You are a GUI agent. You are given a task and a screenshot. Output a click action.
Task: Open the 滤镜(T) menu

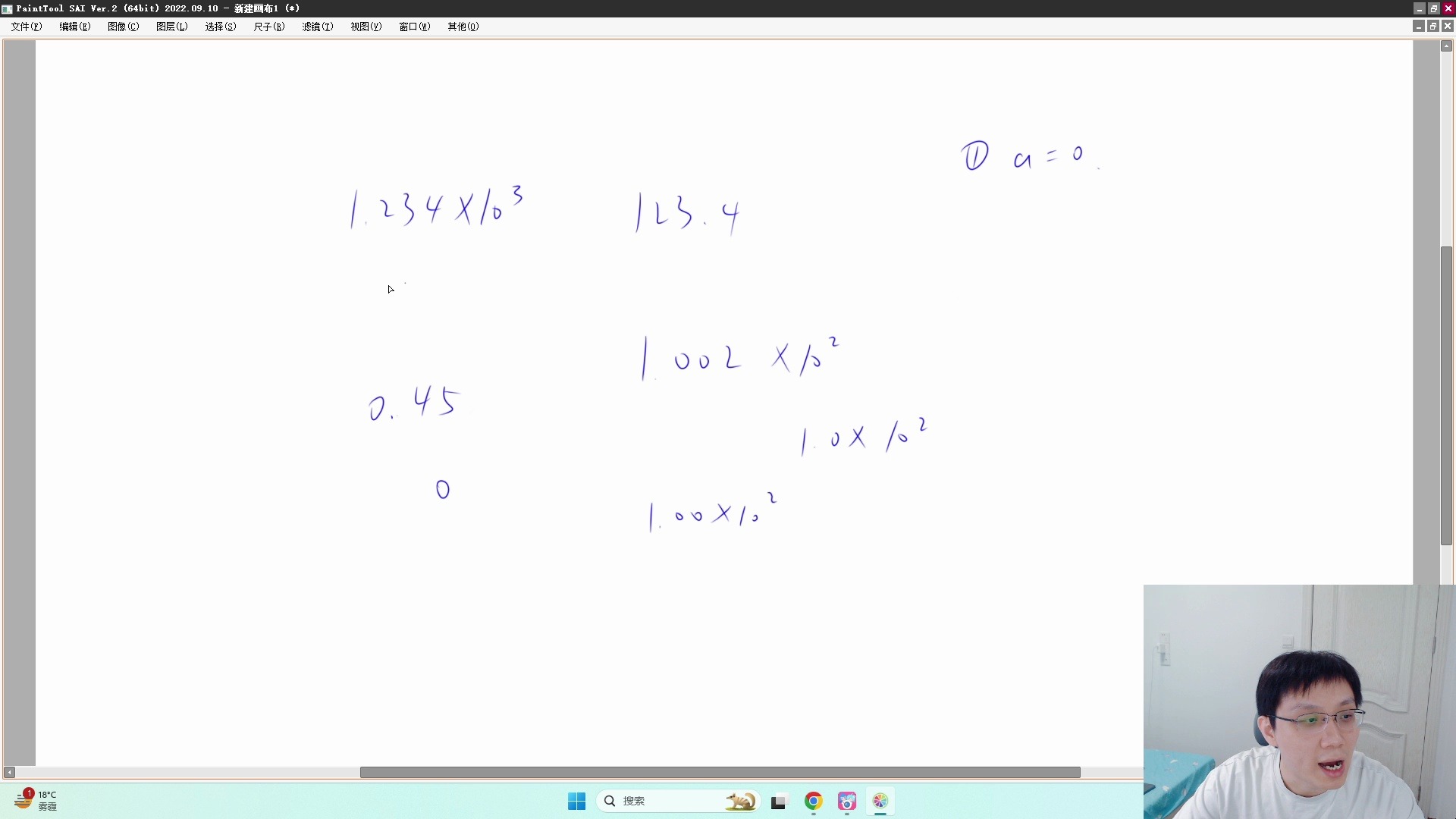click(x=318, y=27)
